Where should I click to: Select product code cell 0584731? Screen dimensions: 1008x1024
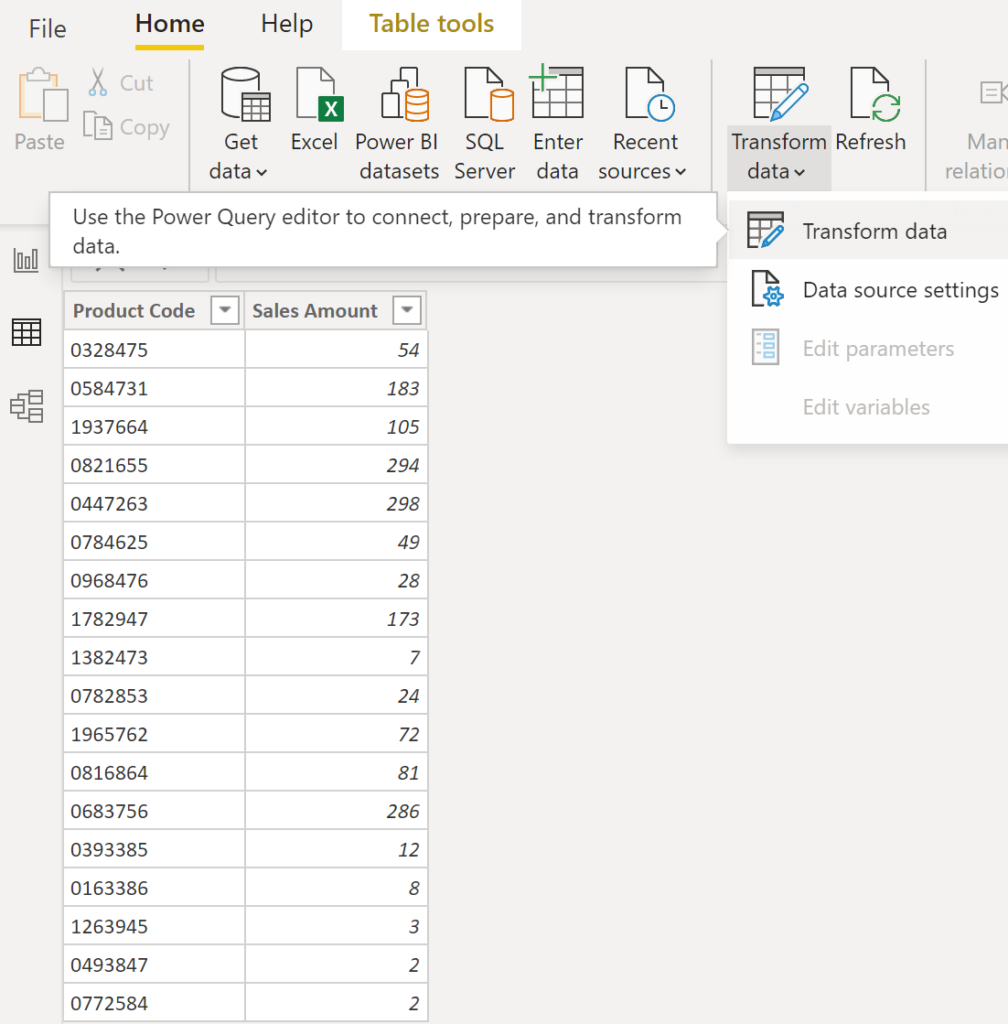154,389
